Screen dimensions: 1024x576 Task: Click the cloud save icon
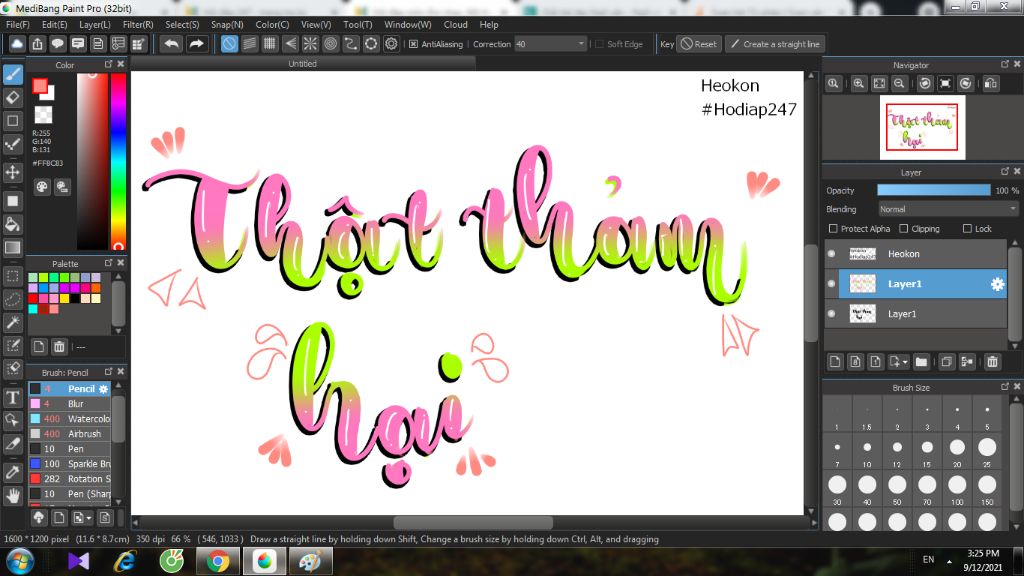point(17,44)
